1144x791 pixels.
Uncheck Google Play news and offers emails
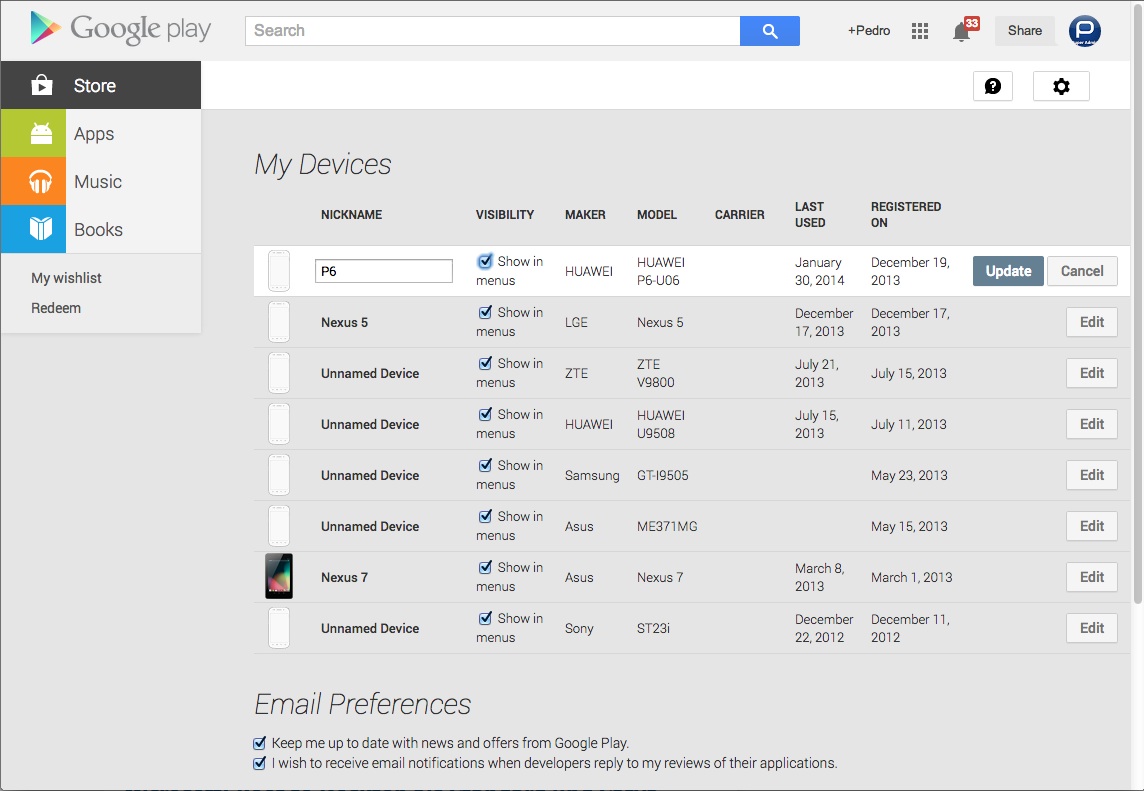[259, 744]
